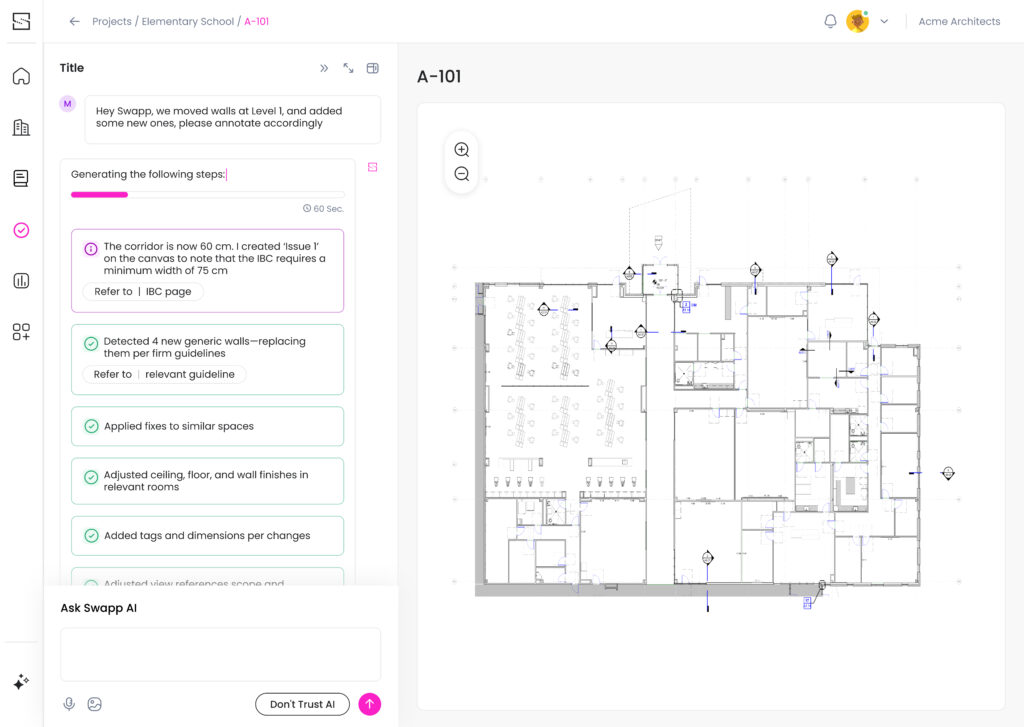Click the apps grid-plus icon in the sidebar

click(21, 332)
